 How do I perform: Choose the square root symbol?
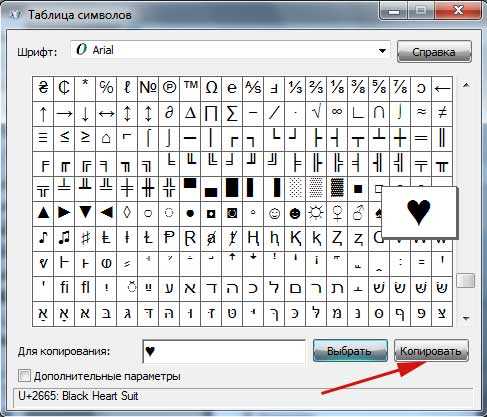316,114
